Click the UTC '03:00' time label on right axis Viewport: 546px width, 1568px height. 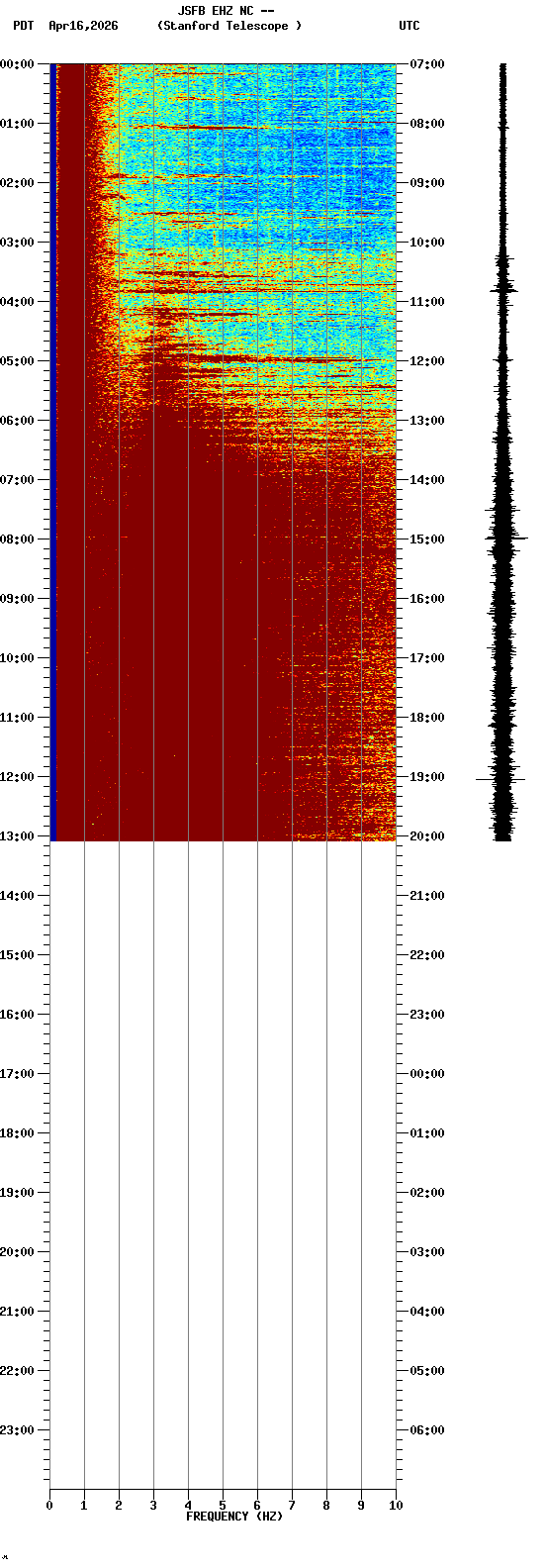[x=427, y=1252]
